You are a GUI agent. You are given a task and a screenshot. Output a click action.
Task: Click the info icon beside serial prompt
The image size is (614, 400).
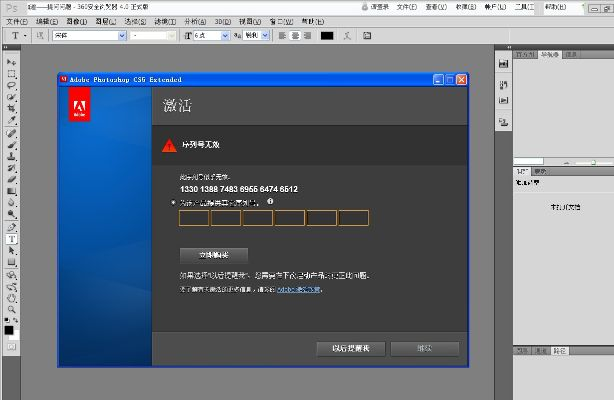pos(270,201)
